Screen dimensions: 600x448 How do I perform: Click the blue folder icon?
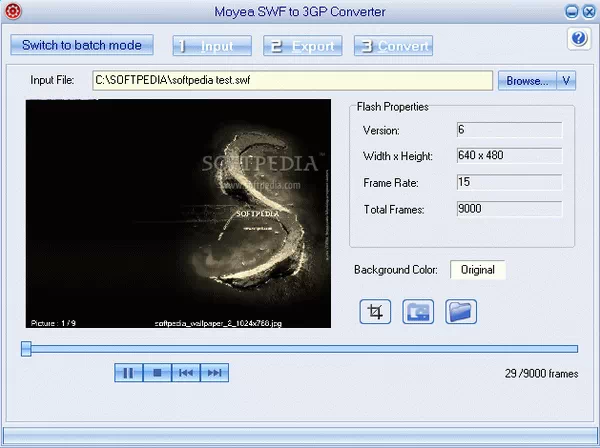point(461,312)
